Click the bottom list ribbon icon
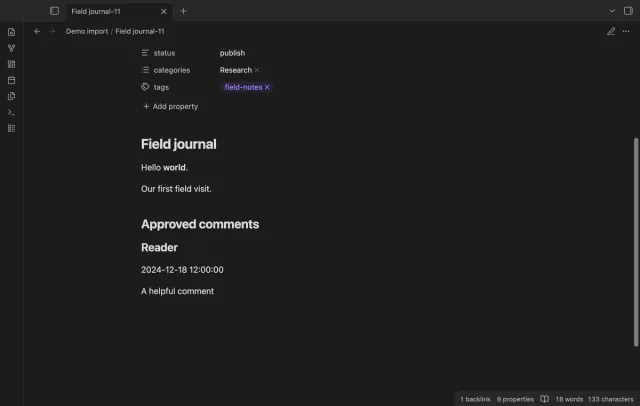Screen dimensions: 640x406 (x=11, y=129)
